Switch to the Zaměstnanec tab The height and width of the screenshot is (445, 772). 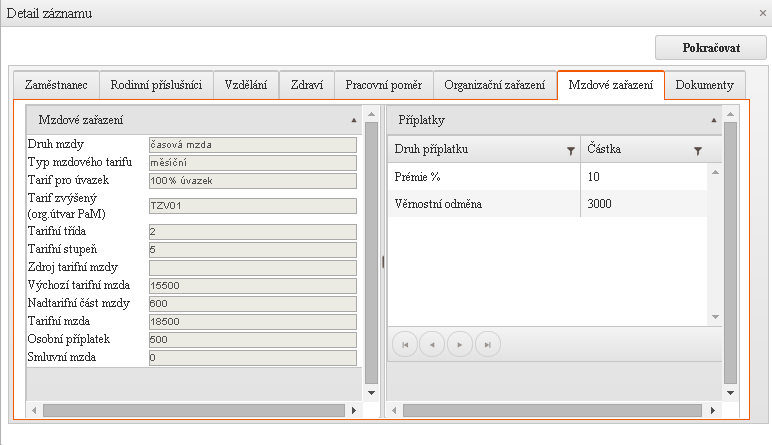pyautogui.click(x=55, y=86)
